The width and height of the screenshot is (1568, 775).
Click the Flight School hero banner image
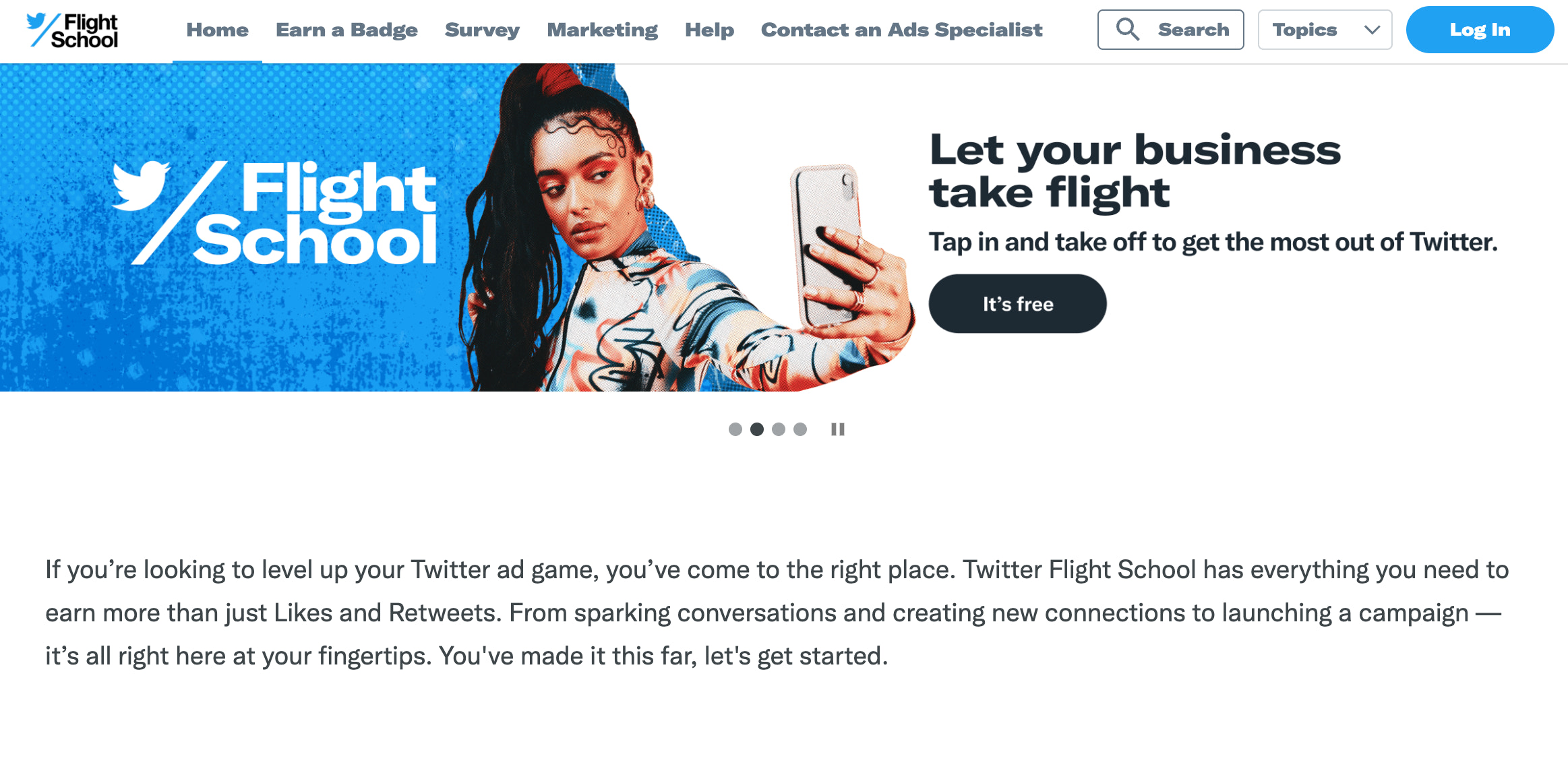pos(457,228)
